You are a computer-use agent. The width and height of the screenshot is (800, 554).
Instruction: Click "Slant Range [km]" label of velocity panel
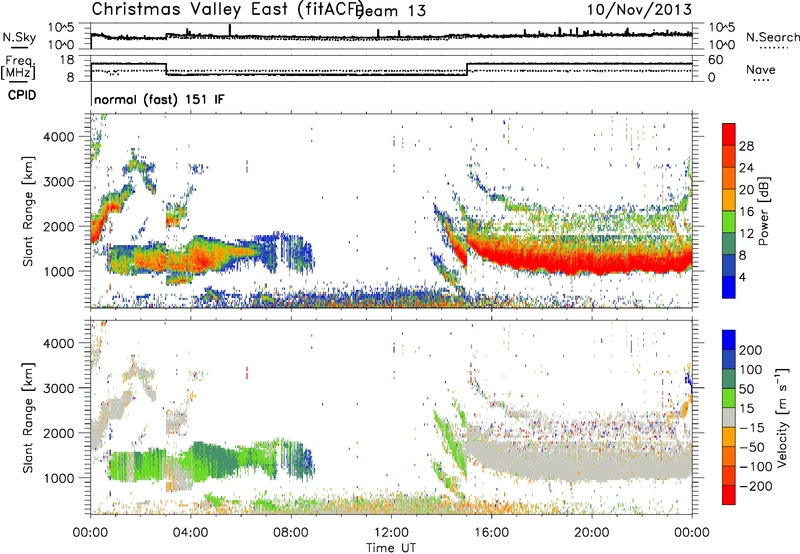click(28, 418)
